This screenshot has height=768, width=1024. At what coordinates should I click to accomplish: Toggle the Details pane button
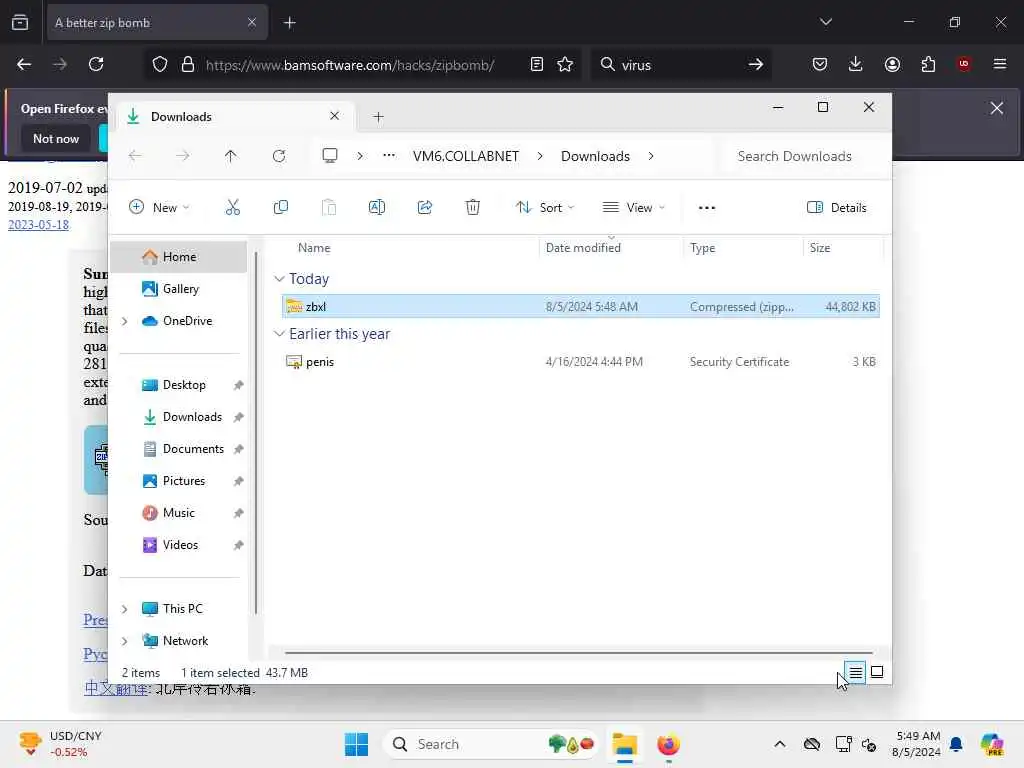837,208
